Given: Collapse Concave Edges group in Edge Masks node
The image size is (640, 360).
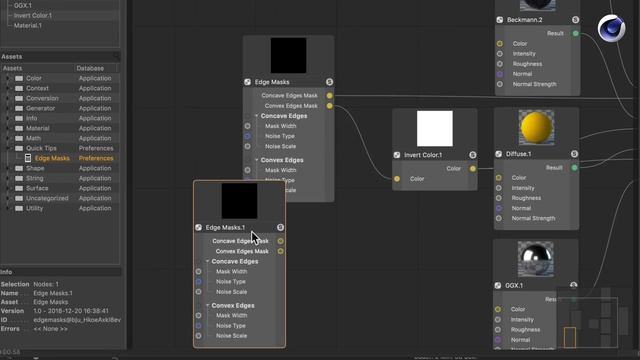Looking at the screenshot, I should (x=256, y=116).
